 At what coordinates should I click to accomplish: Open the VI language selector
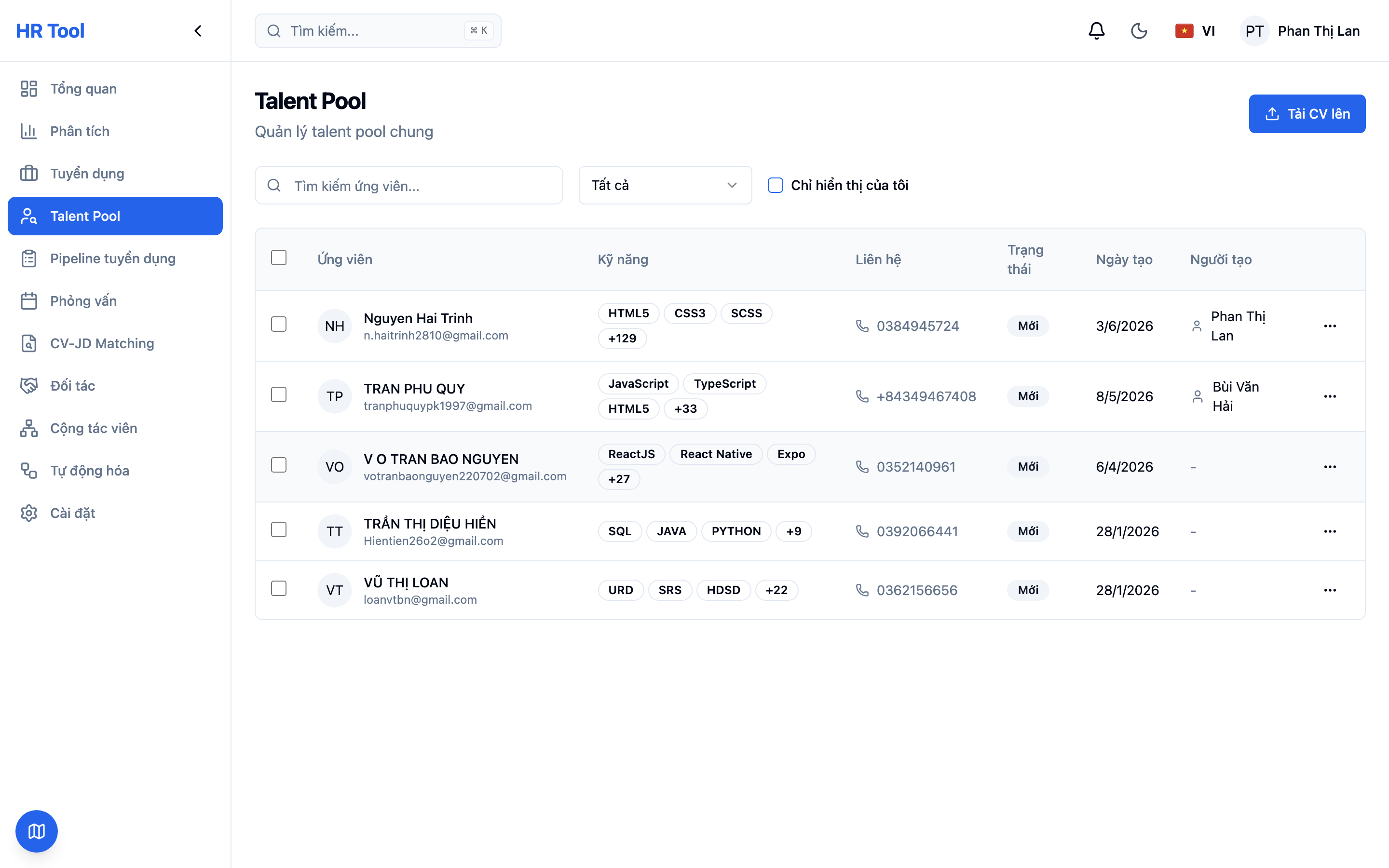[x=1196, y=31]
